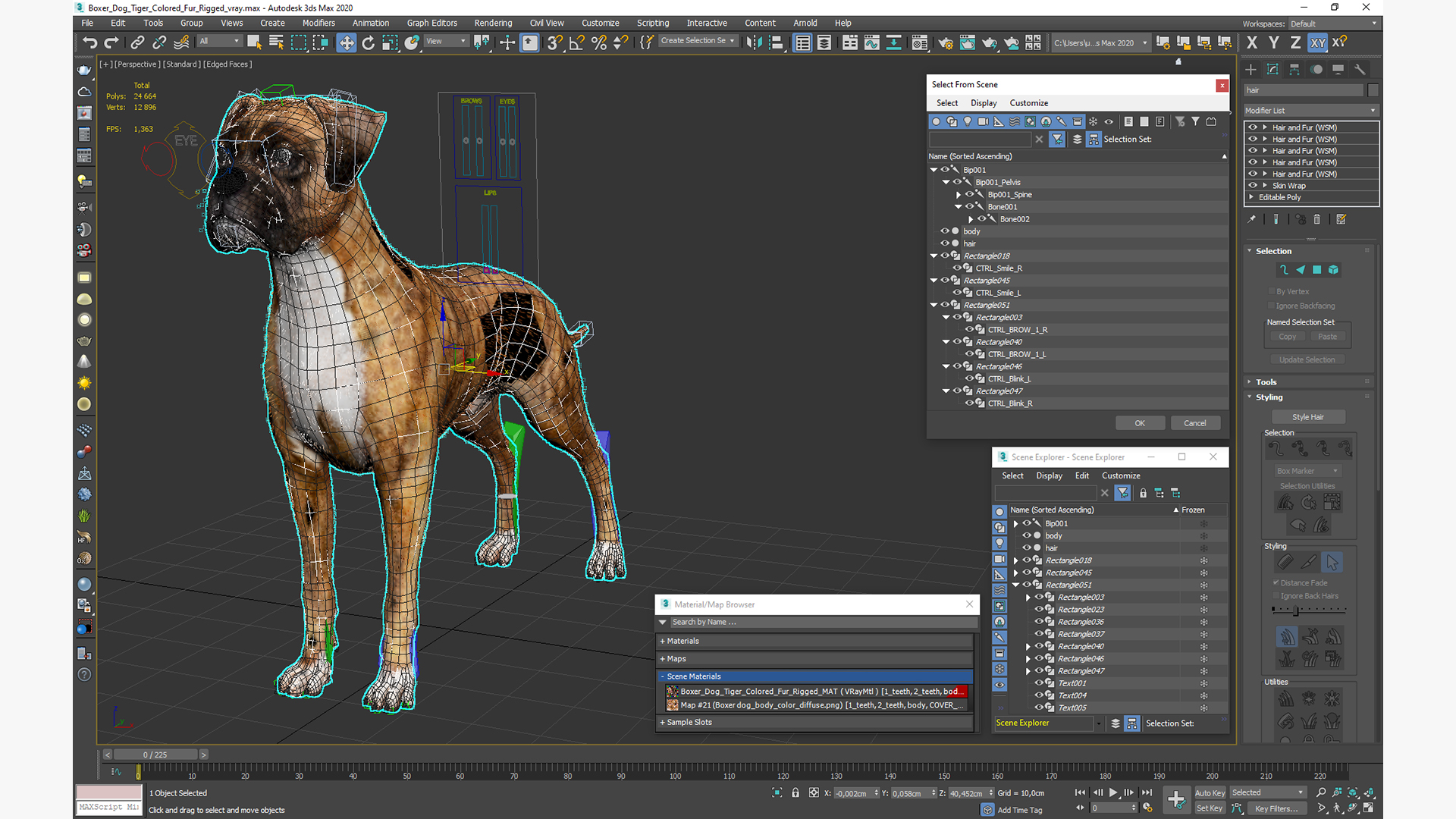1456x819 pixels.
Task: Toggle the 3D Snaps tool
Action: 555,42
